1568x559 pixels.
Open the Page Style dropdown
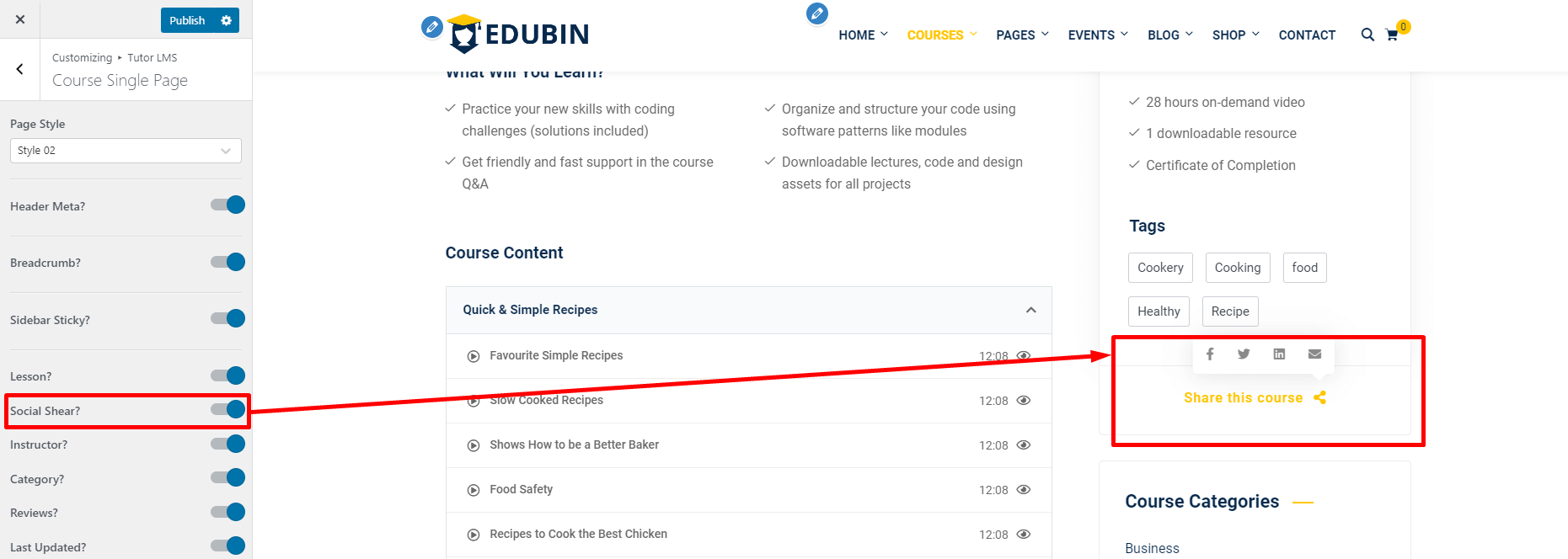coord(126,151)
